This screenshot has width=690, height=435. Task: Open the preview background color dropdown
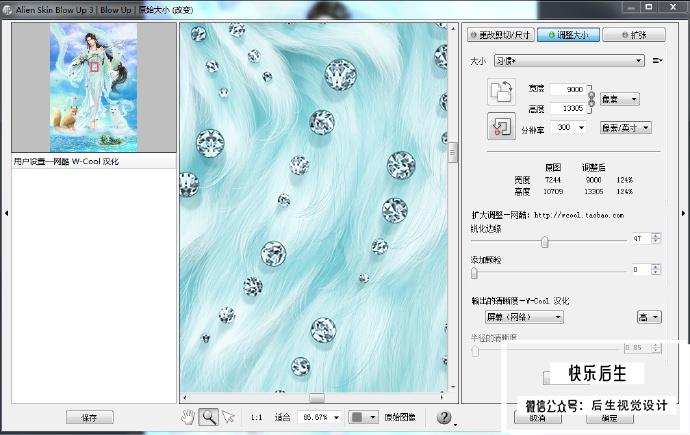[373, 417]
